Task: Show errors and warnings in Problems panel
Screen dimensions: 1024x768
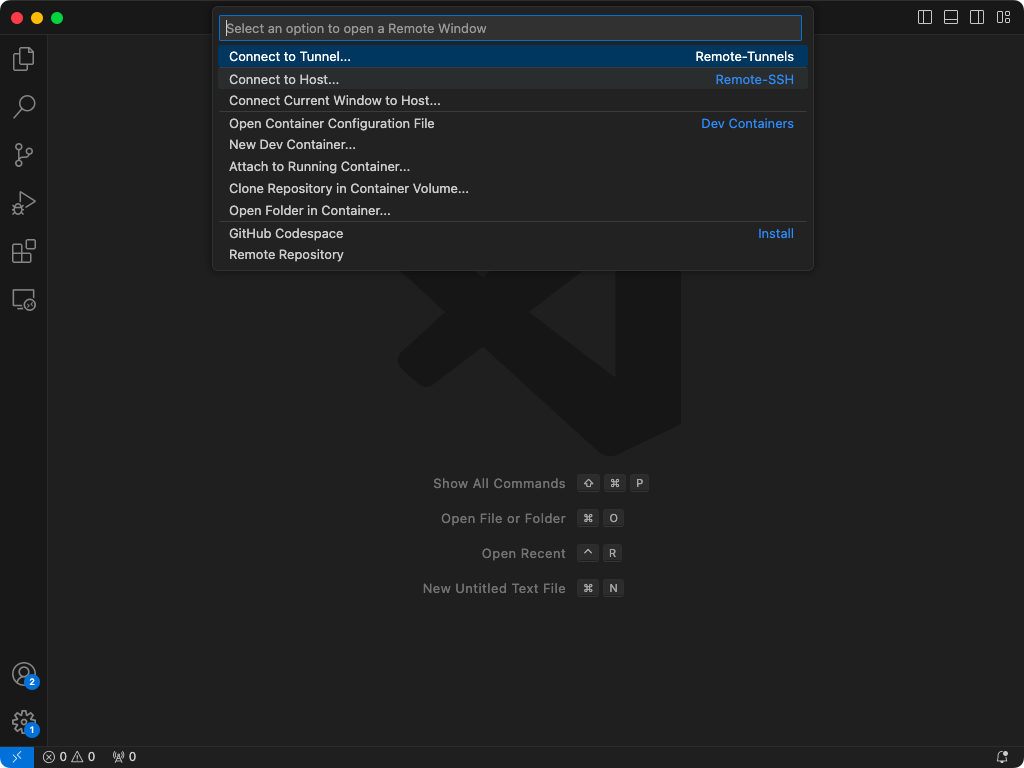Action: tap(69, 757)
